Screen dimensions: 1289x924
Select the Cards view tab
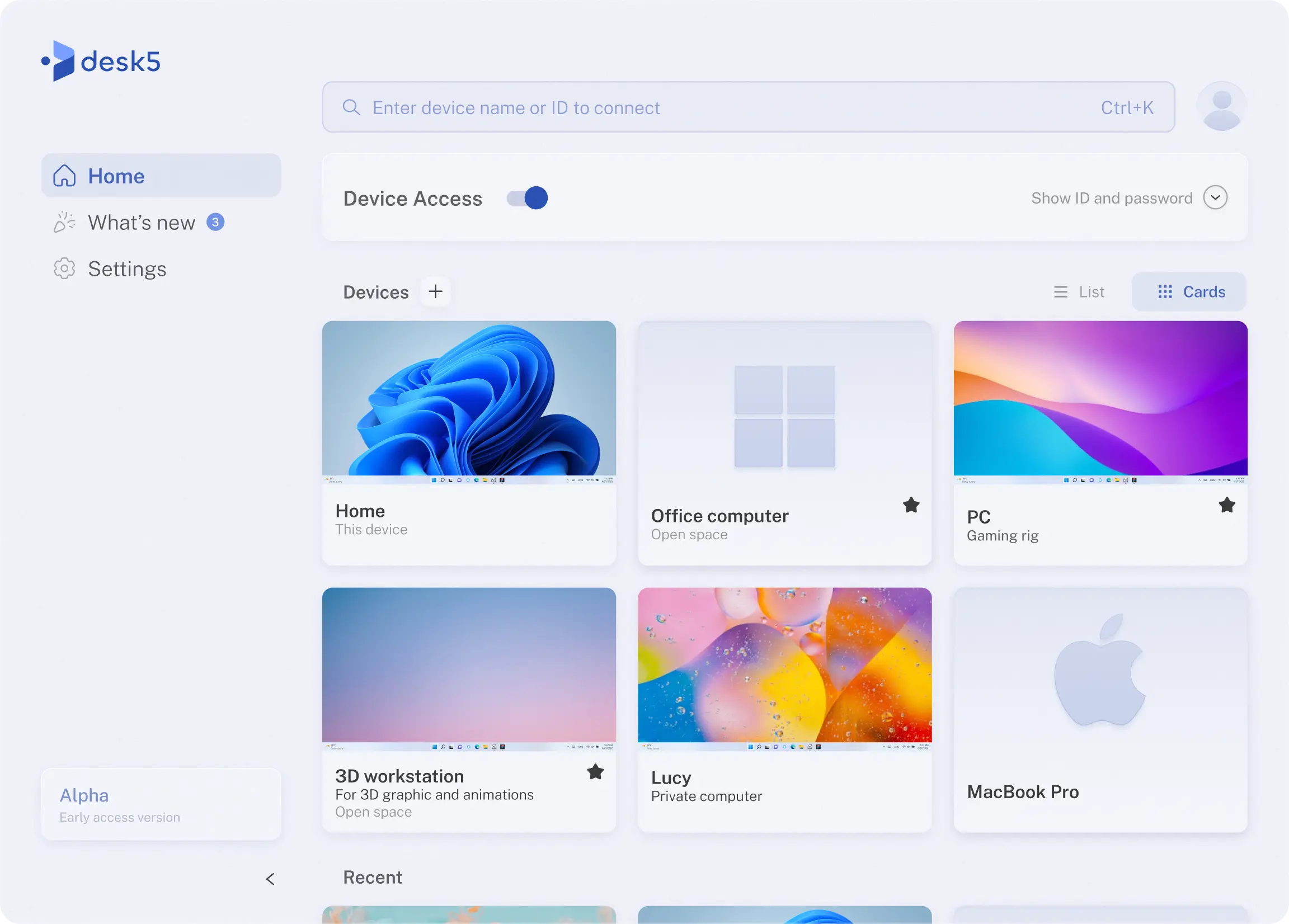point(1189,292)
